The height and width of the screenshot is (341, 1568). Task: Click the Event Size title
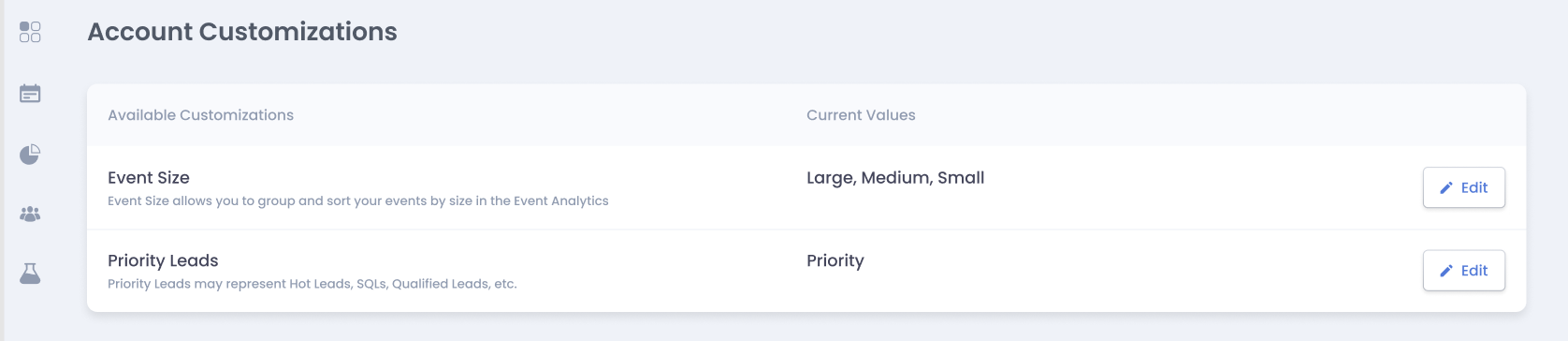(x=149, y=178)
